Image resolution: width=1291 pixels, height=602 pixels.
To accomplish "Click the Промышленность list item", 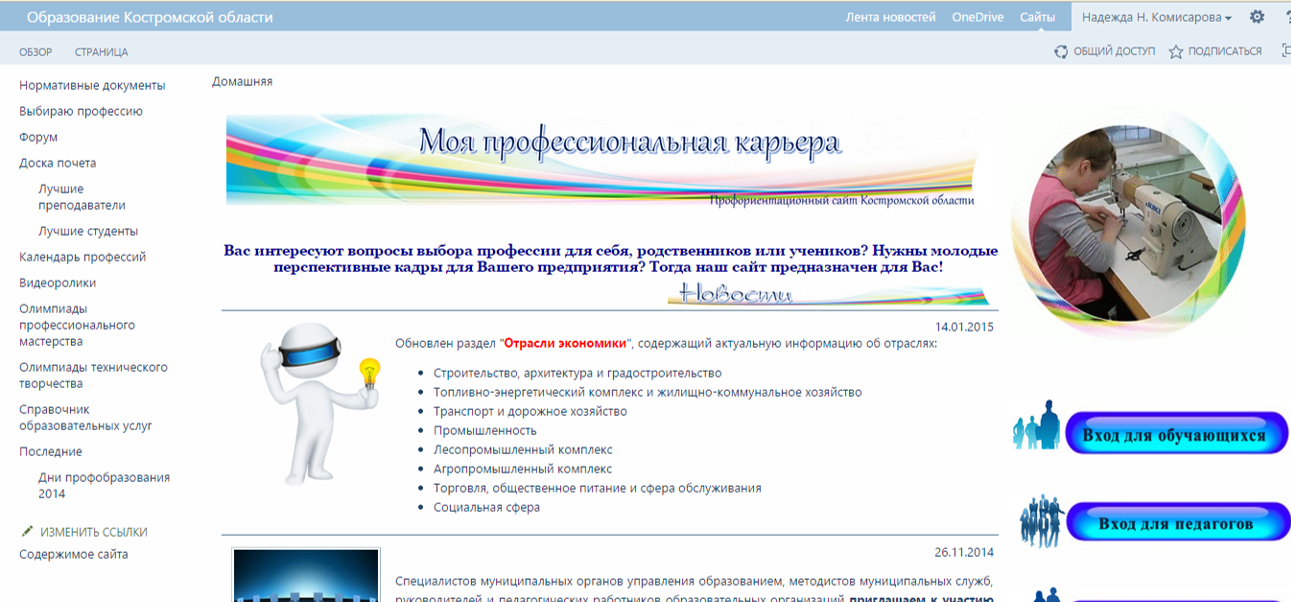I will 485,430.
